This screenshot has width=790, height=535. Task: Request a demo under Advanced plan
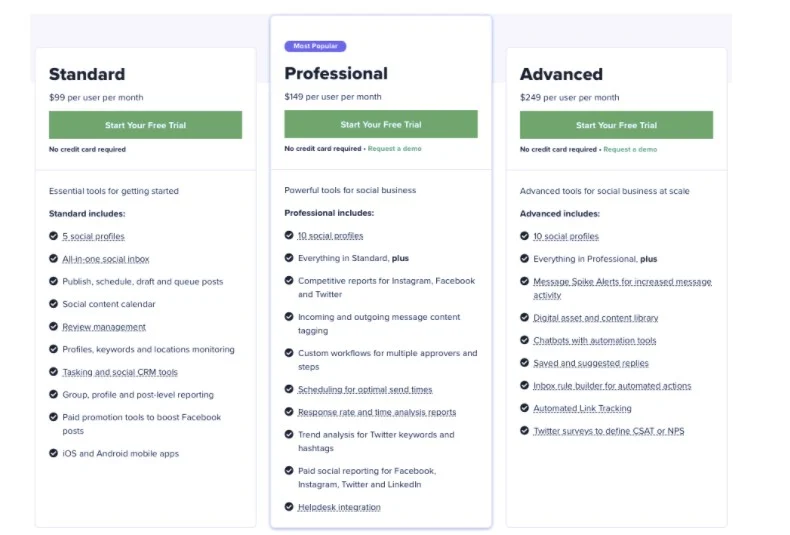click(x=630, y=150)
